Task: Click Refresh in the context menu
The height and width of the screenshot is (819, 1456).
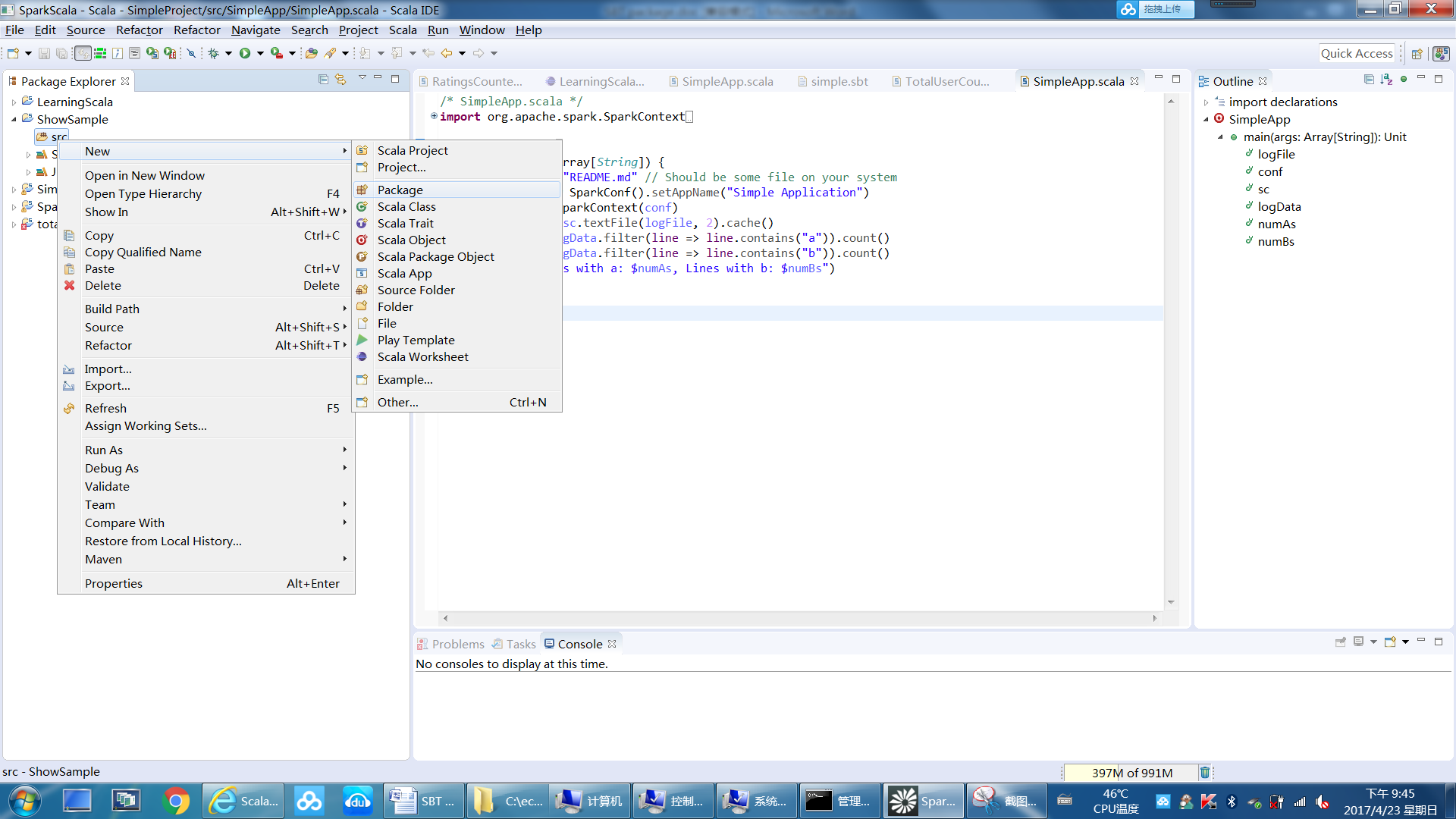Action: click(206, 408)
